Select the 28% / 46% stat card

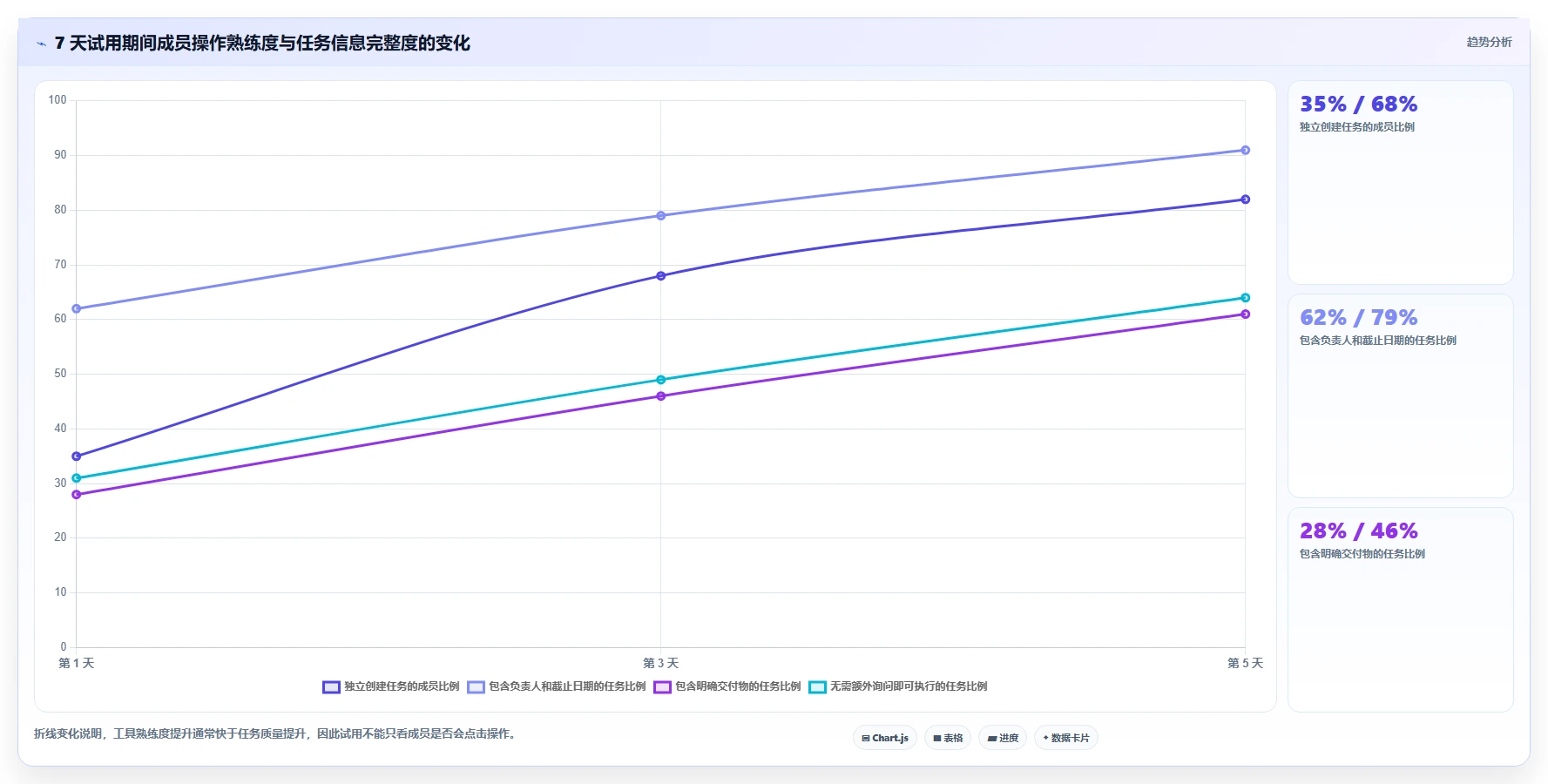1401,610
